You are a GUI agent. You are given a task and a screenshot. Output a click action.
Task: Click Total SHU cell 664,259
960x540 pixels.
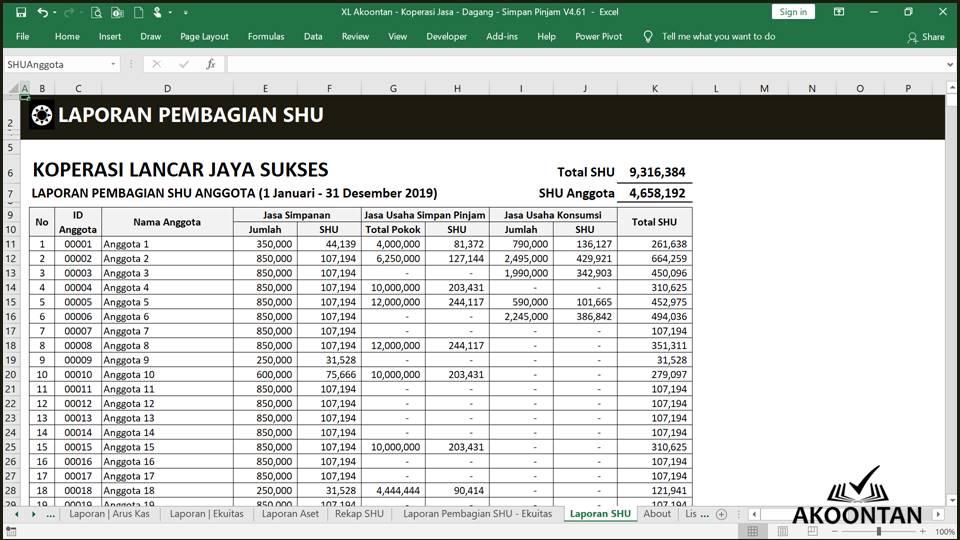point(654,259)
